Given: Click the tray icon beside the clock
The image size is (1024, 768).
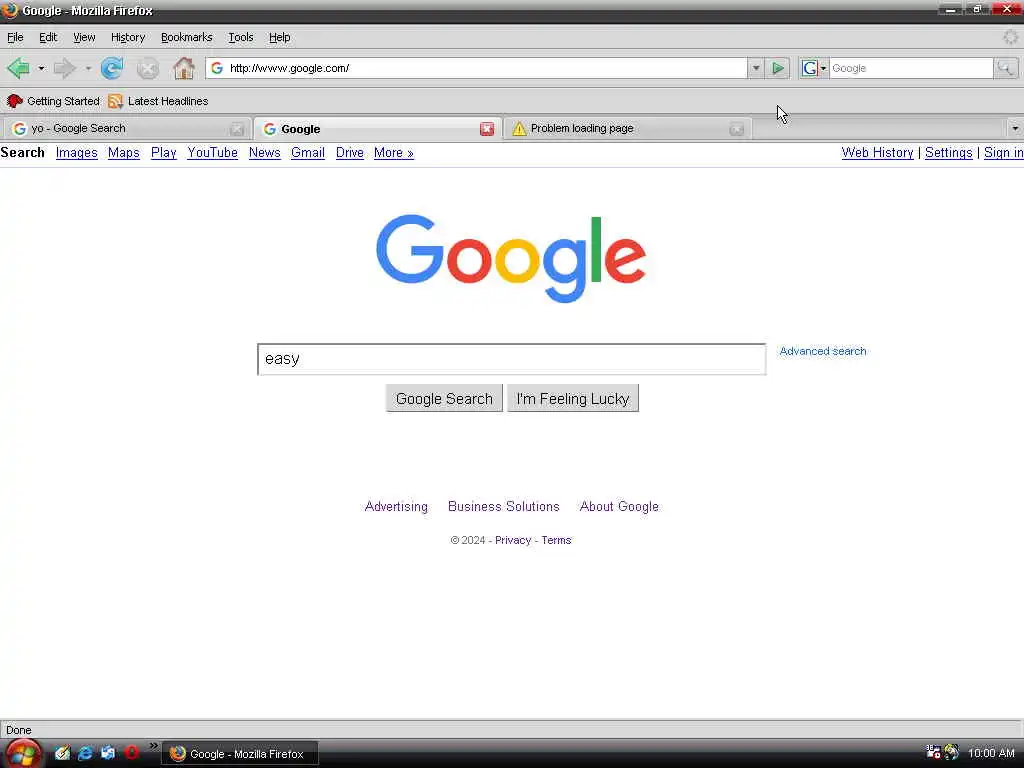Looking at the screenshot, I should coord(952,752).
